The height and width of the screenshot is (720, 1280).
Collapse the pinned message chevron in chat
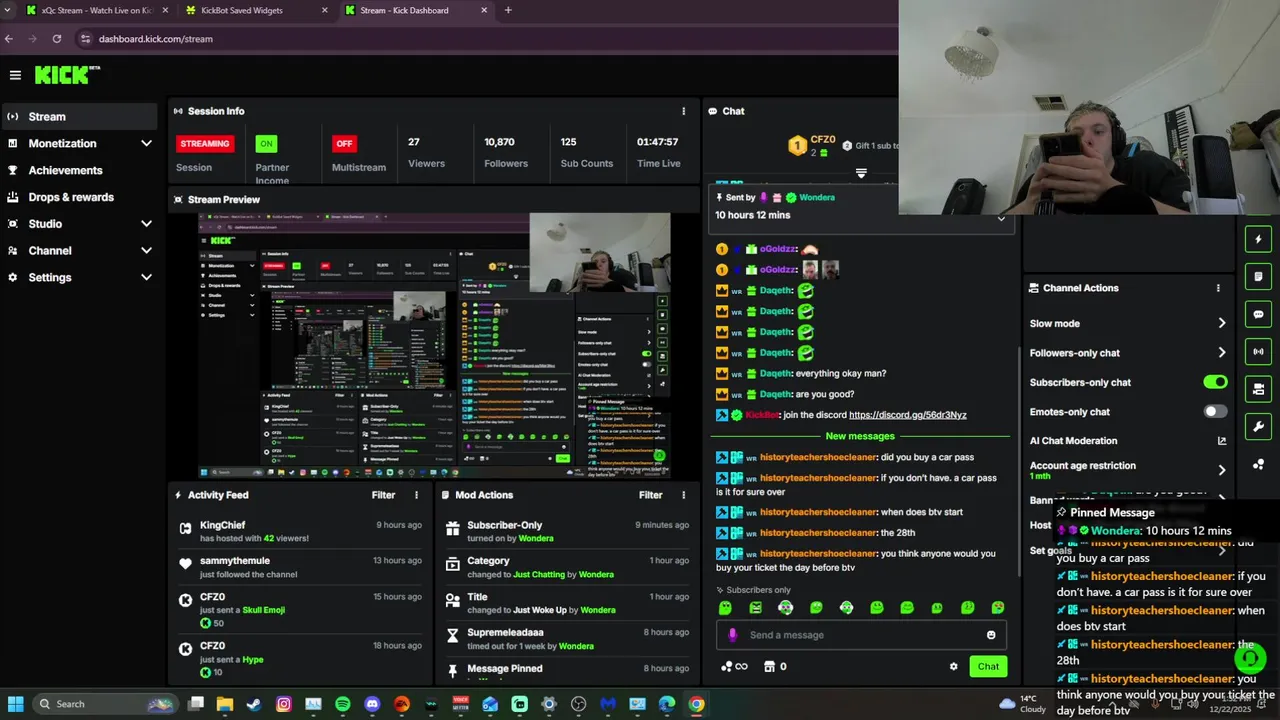click(x=1001, y=219)
